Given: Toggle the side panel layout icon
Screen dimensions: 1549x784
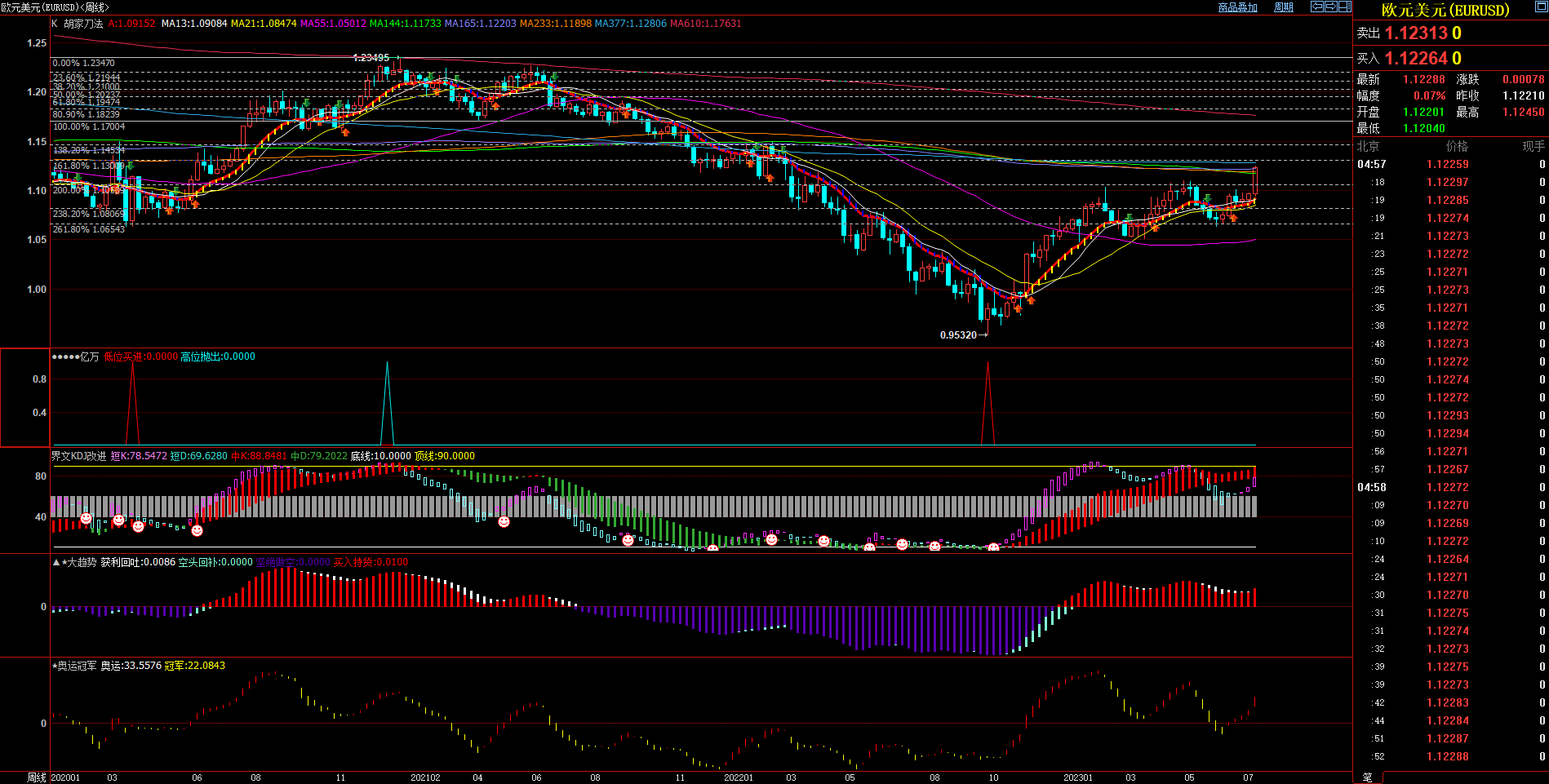Looking at the screenshot, I should tap(1345, 7).
